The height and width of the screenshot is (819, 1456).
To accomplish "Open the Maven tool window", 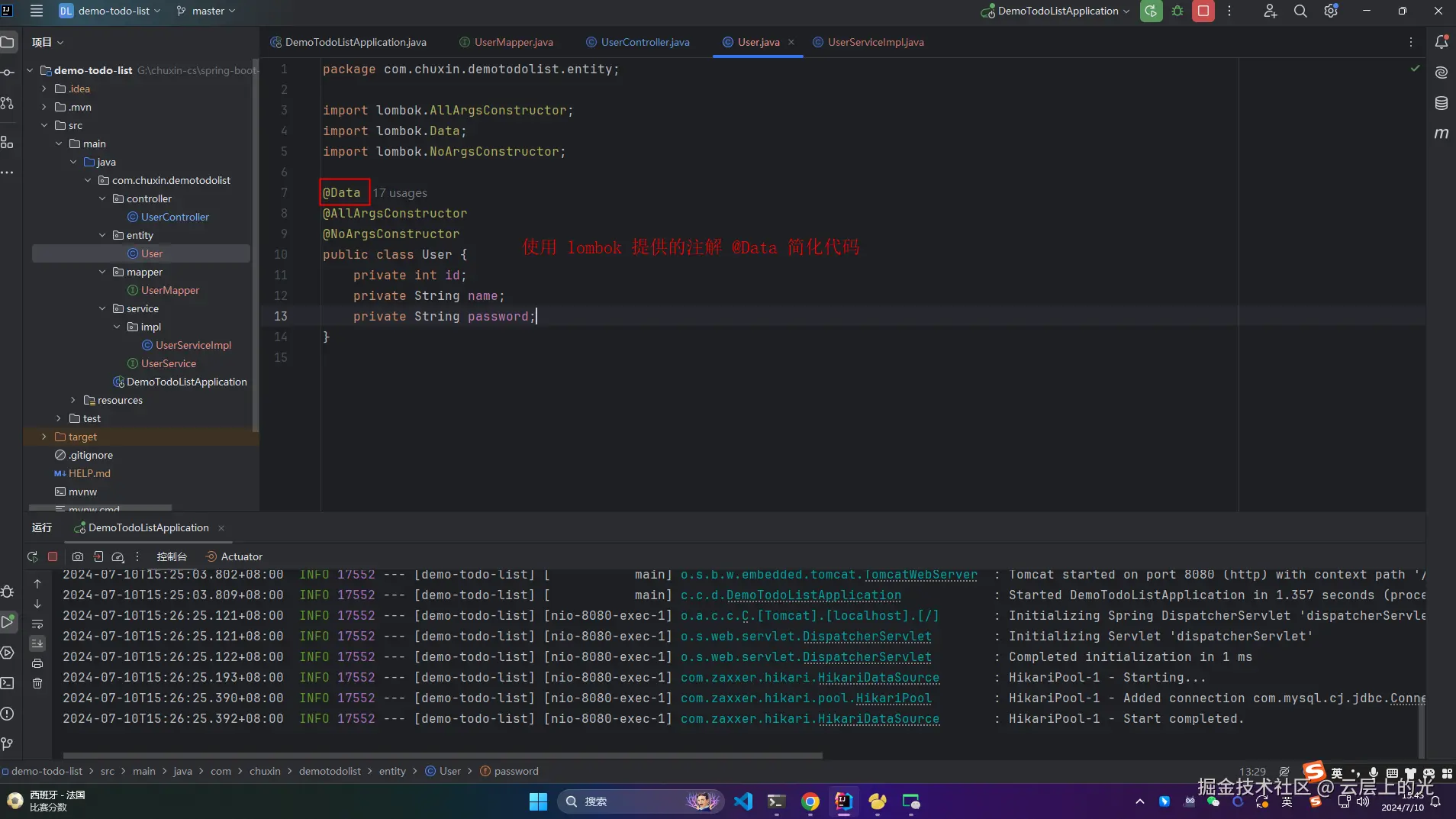I will [1442, 134].
